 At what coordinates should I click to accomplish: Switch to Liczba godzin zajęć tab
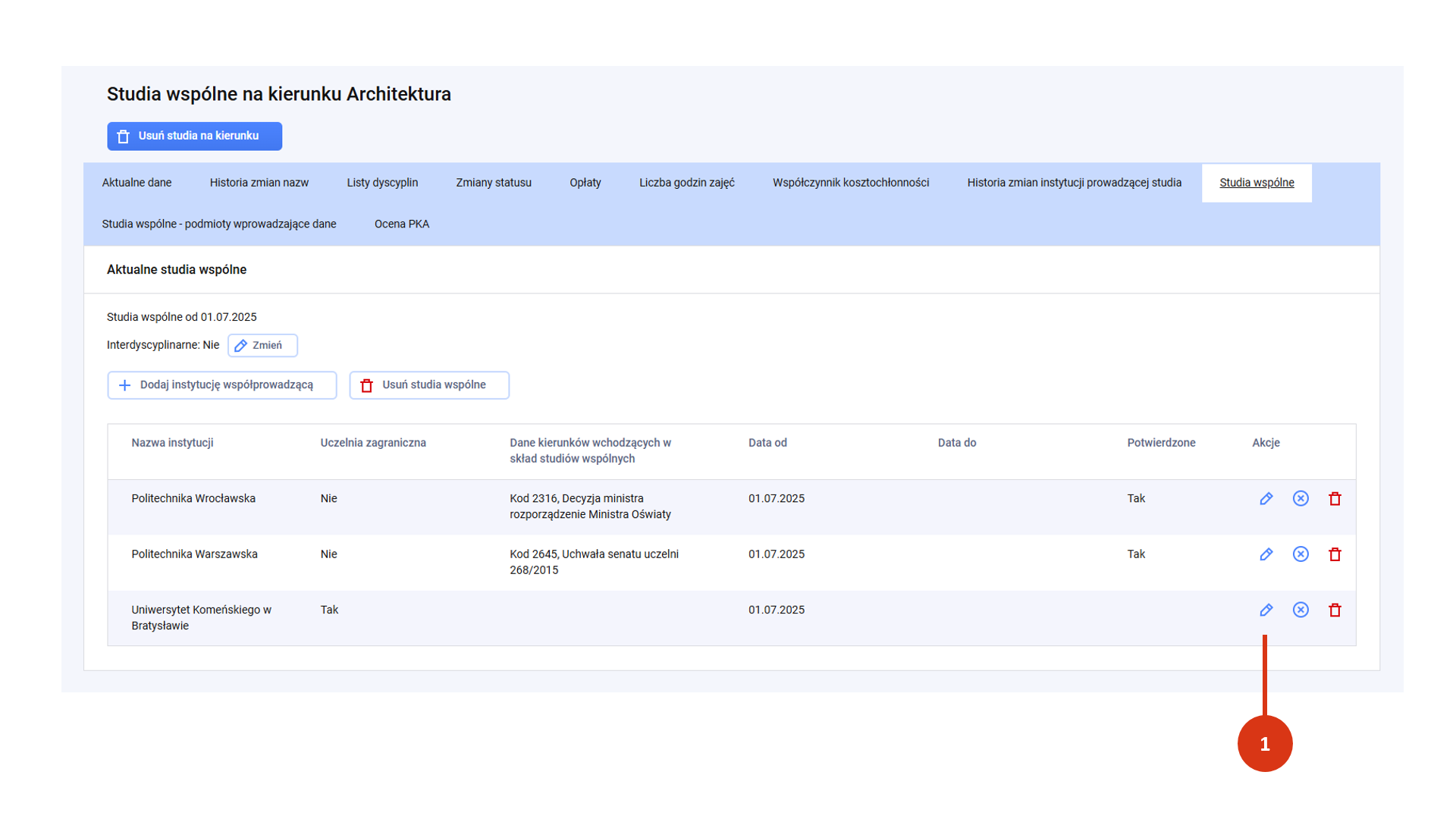[x=687, y=183]
